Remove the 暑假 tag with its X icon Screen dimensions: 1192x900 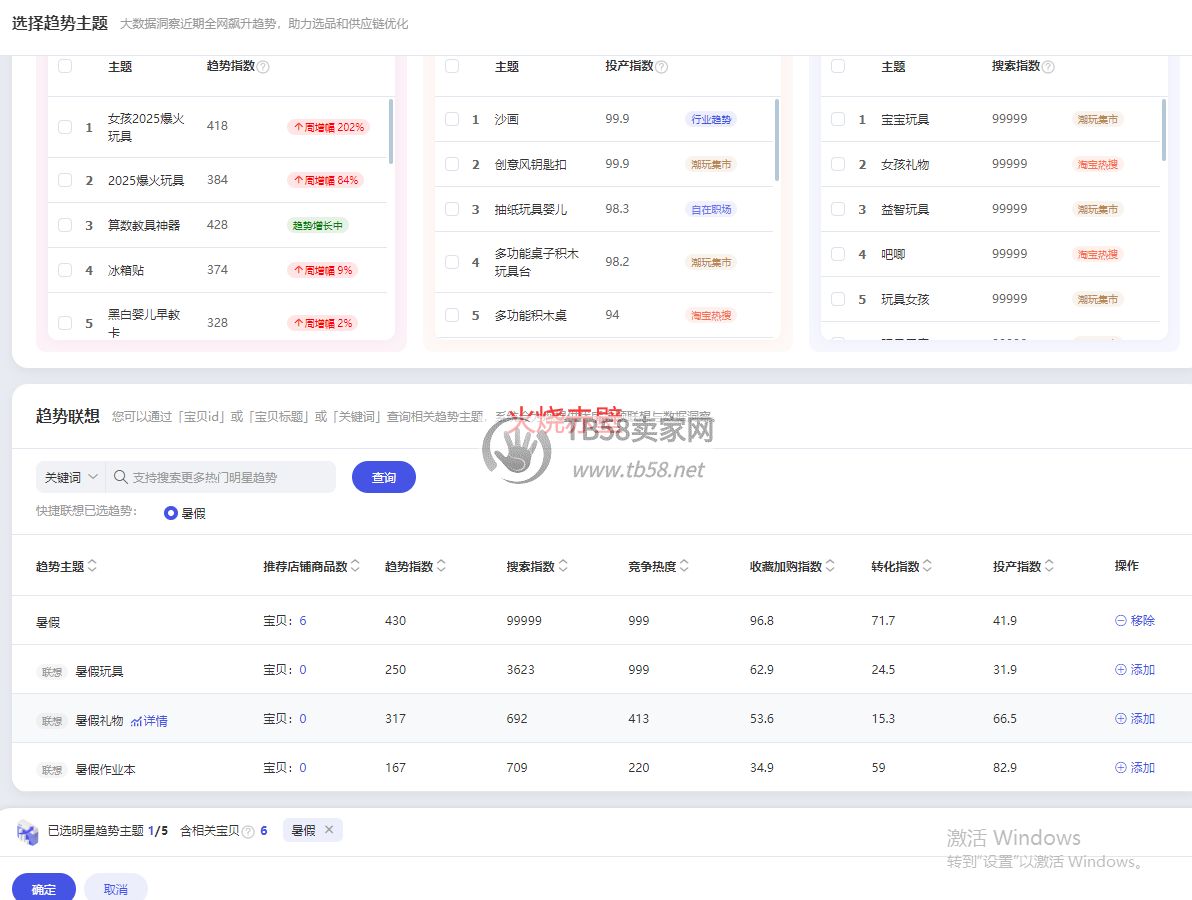coord(328,829)
